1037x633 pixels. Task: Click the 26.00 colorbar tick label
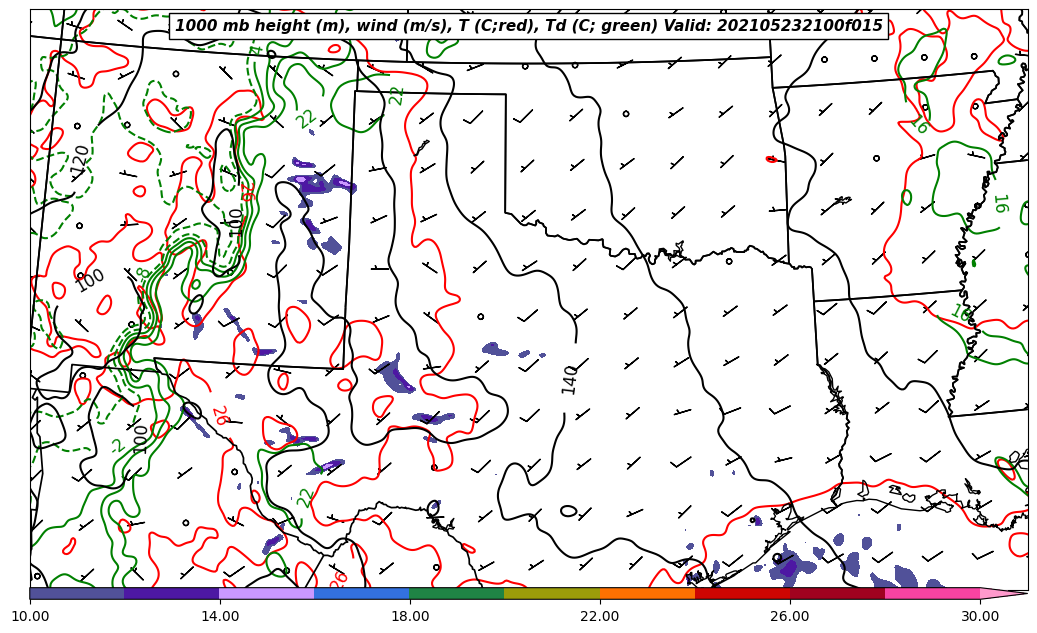tap(790, 616)
